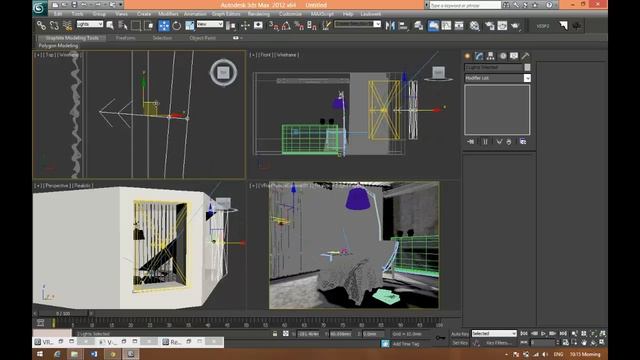
Task: Open the Motion command panel tab
Action: (x=503, y=56)
